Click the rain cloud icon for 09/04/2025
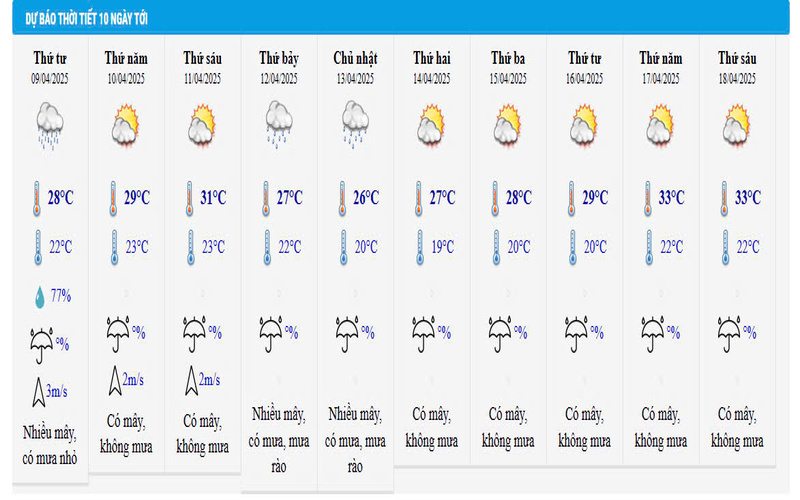The height and width of the screenshot is (500, 800). coord(51,127)
